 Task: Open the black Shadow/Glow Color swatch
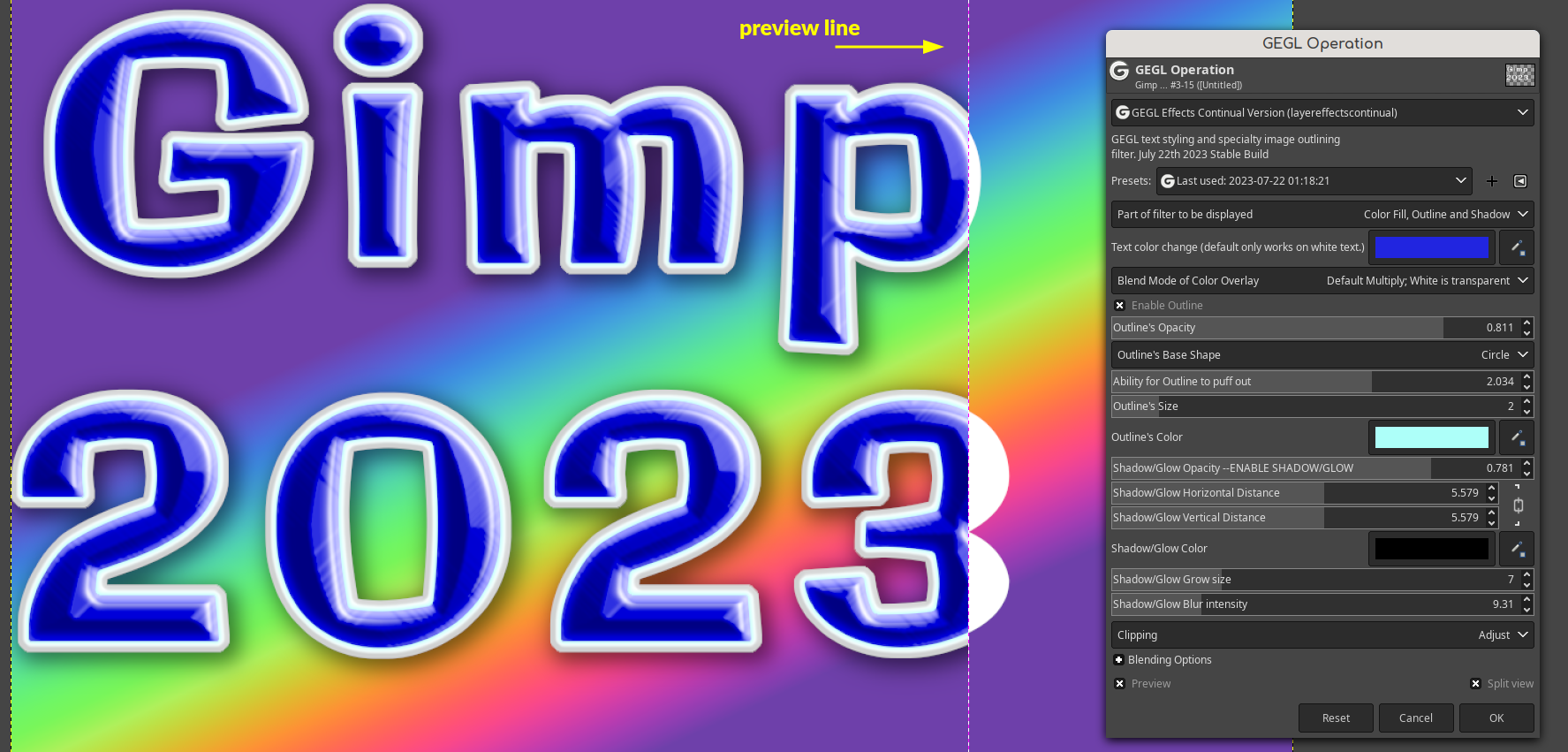coord(1432,549)
